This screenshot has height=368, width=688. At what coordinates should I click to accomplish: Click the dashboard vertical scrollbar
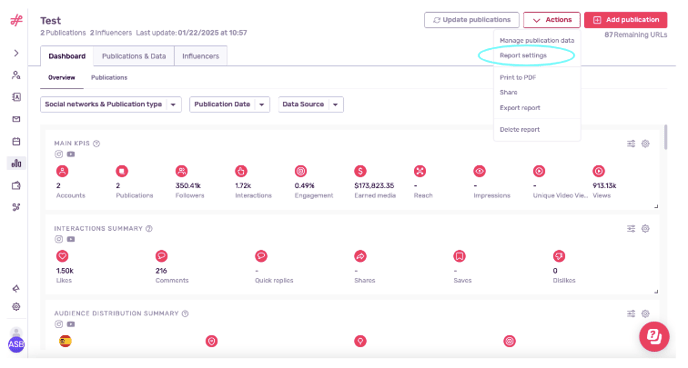[x=666, y=137]
